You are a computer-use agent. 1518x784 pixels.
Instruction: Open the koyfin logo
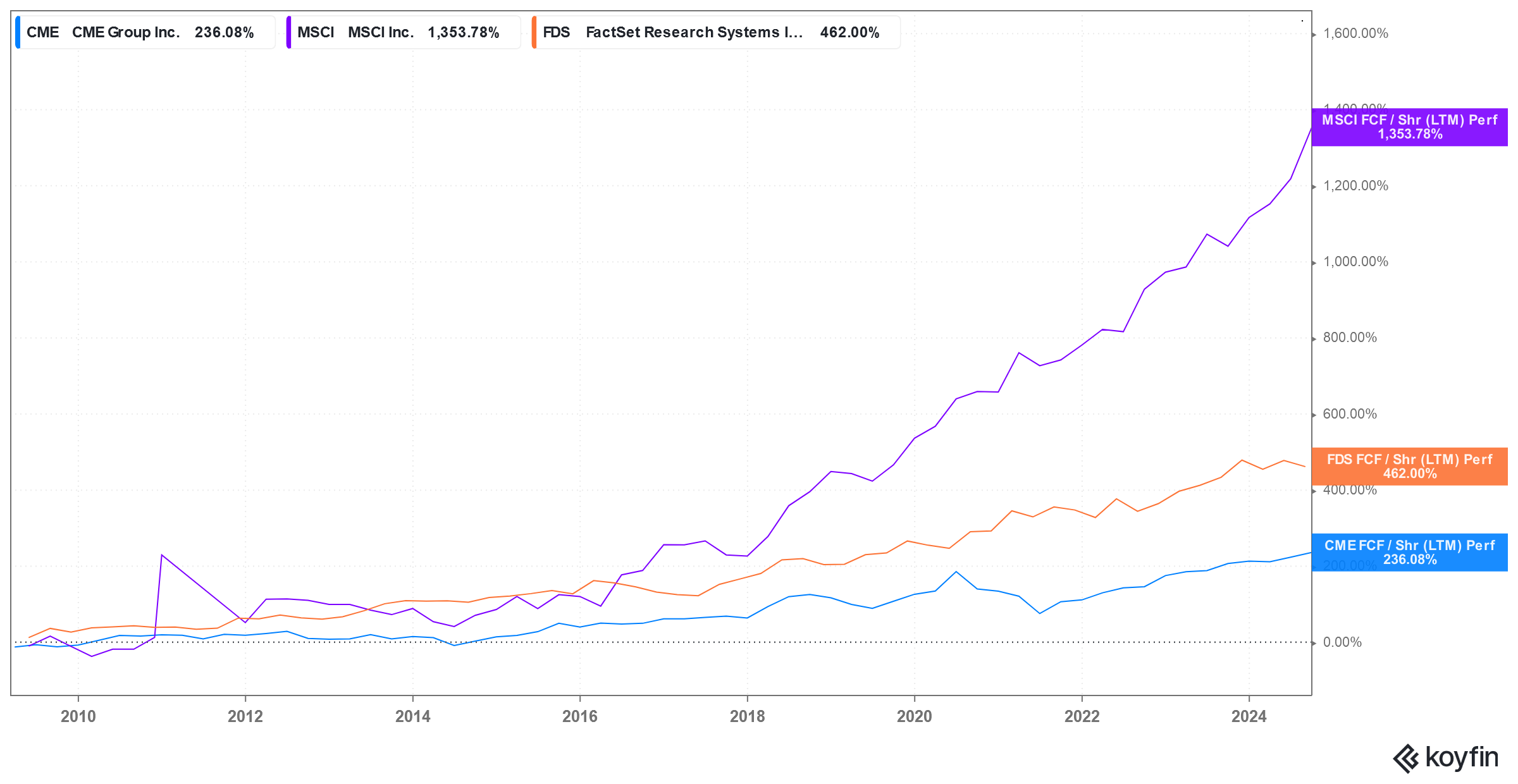pyautogui.click(x=1446, y=757)
